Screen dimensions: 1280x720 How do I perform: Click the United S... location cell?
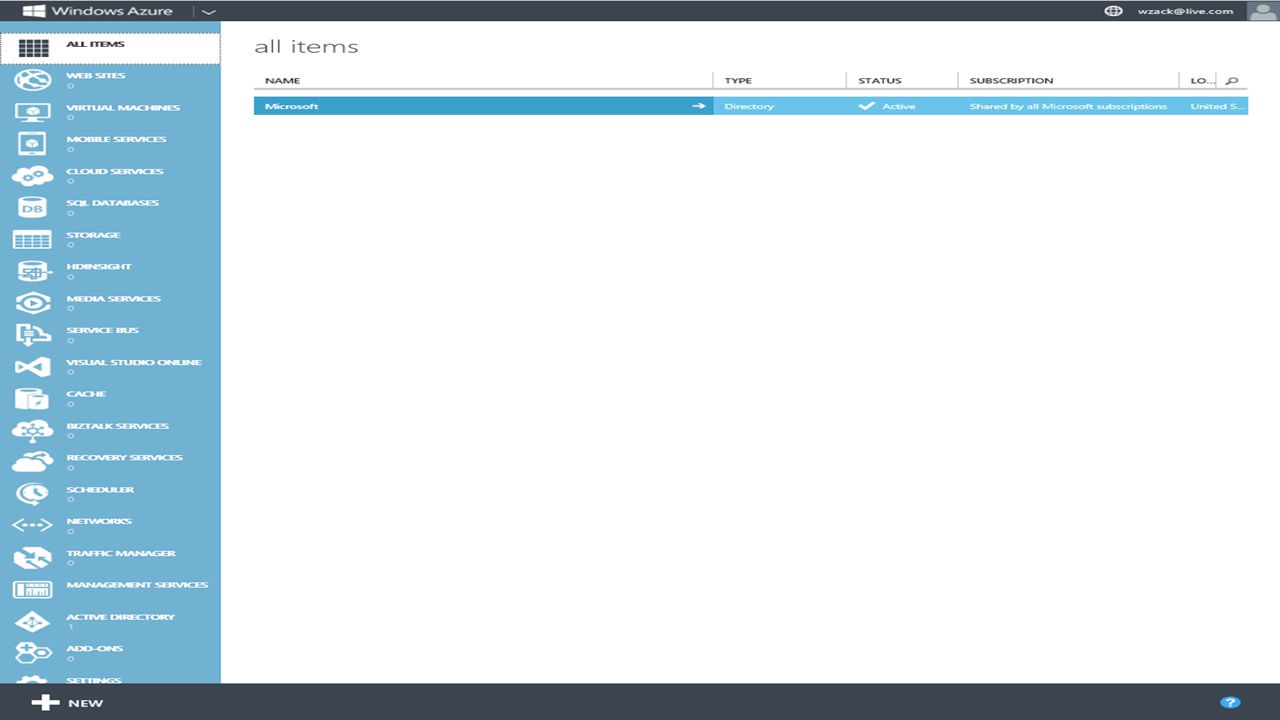pyautogui.click(x=1216, y=106)
